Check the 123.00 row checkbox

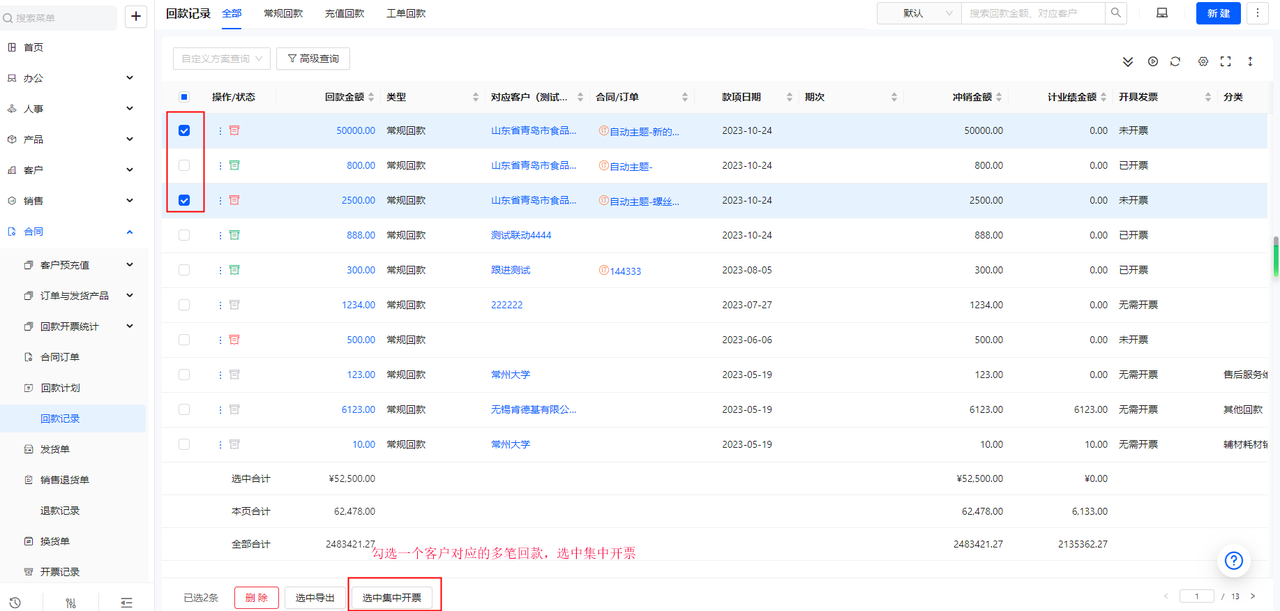click(184, 375)
